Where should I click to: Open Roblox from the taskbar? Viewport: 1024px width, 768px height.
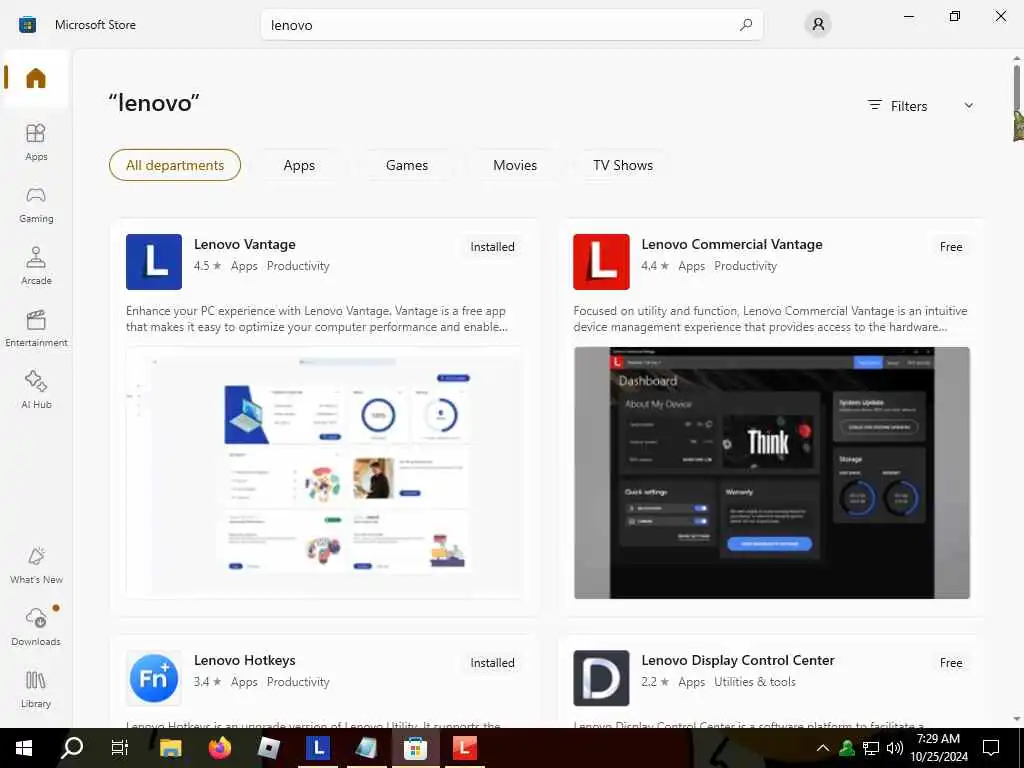[x=268, y=748]
